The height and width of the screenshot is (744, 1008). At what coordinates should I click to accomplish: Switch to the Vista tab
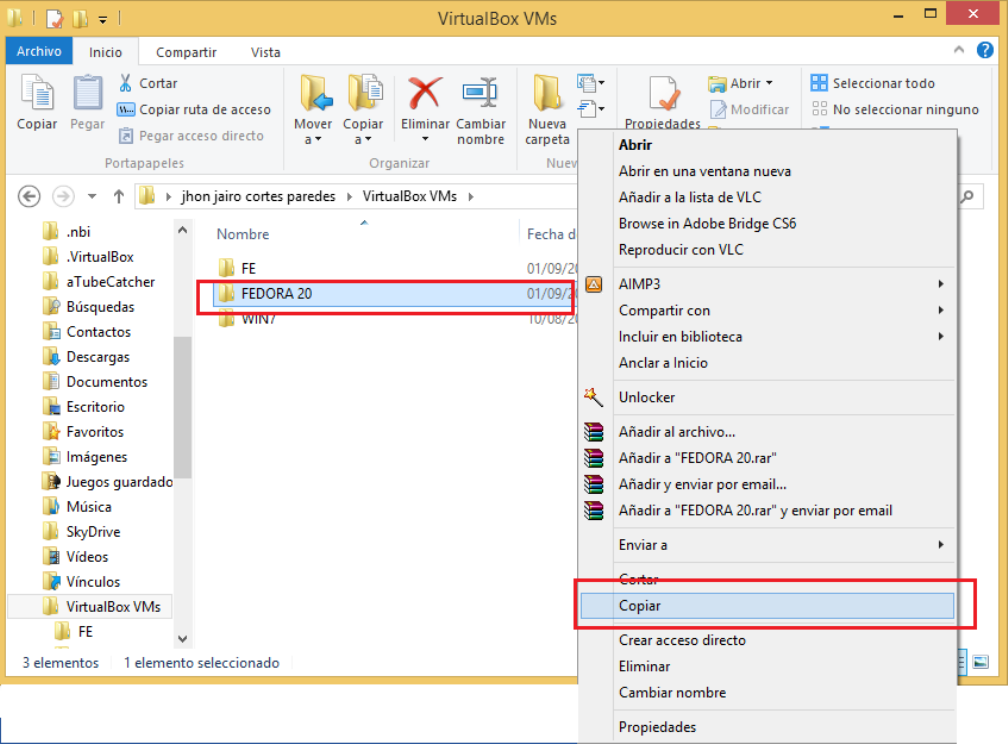(x=266, y=52)
